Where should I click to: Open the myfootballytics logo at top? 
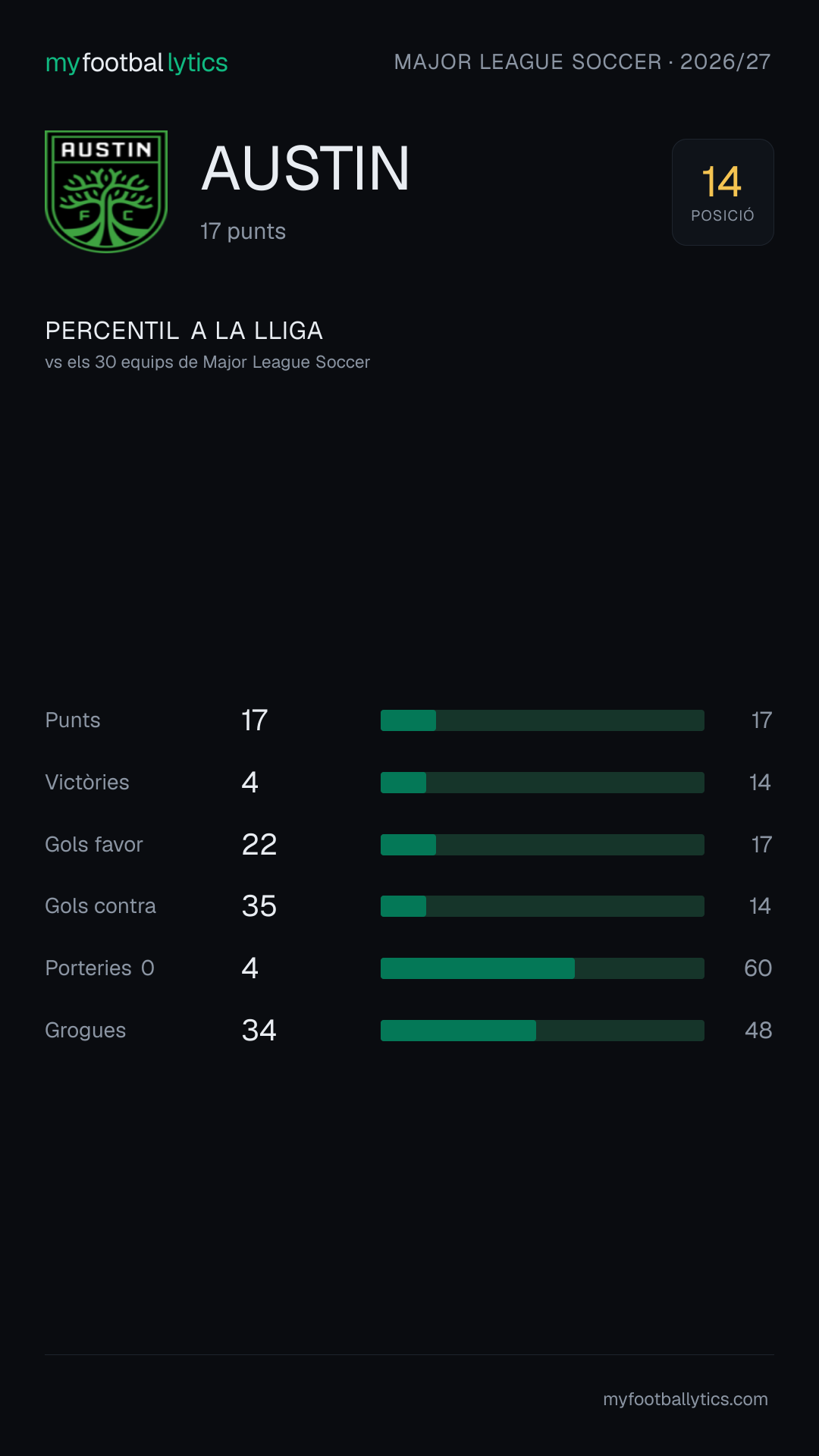click(136, 62)
